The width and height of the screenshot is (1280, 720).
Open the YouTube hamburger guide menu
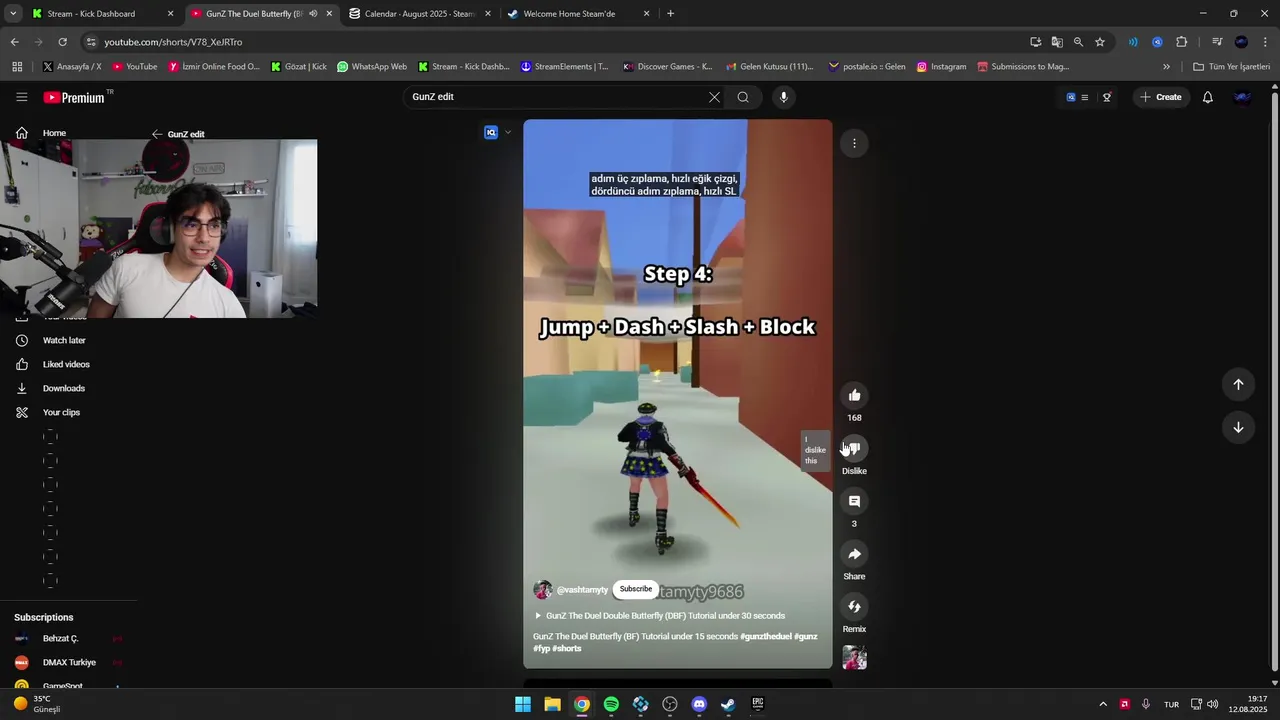(21, 97)
